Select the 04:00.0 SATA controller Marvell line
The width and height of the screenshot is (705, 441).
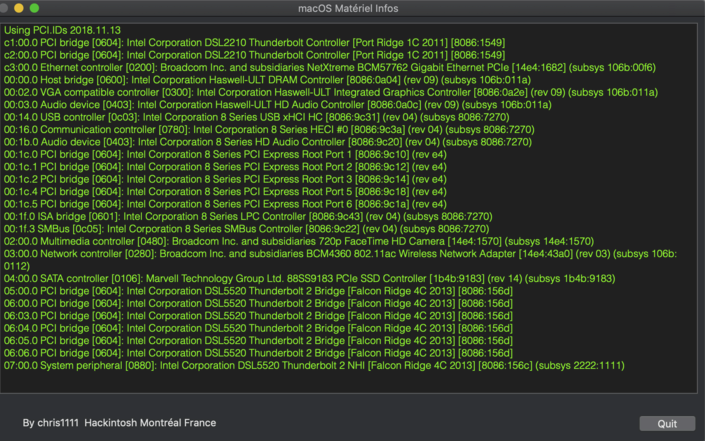310,279
